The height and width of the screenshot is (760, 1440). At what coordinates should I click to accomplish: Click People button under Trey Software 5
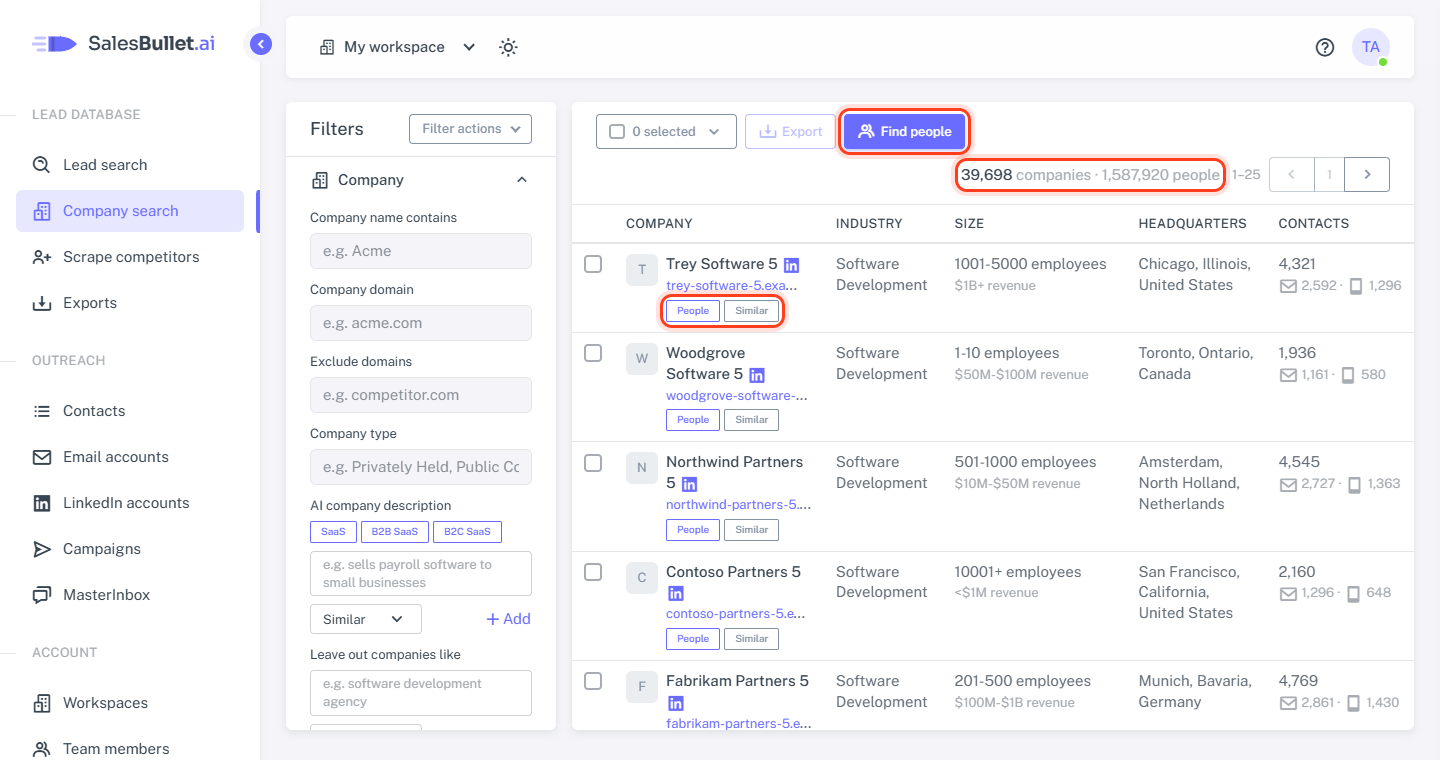click(693, 311)
